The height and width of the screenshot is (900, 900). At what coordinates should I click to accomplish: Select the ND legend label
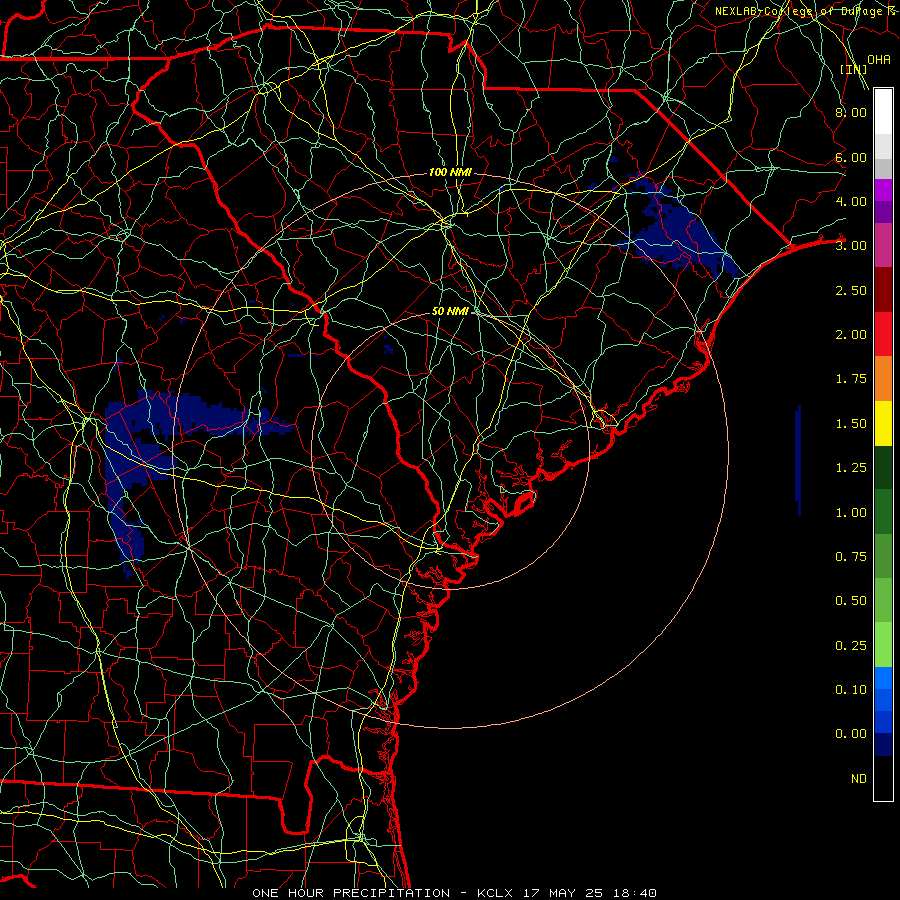(859, 779)
